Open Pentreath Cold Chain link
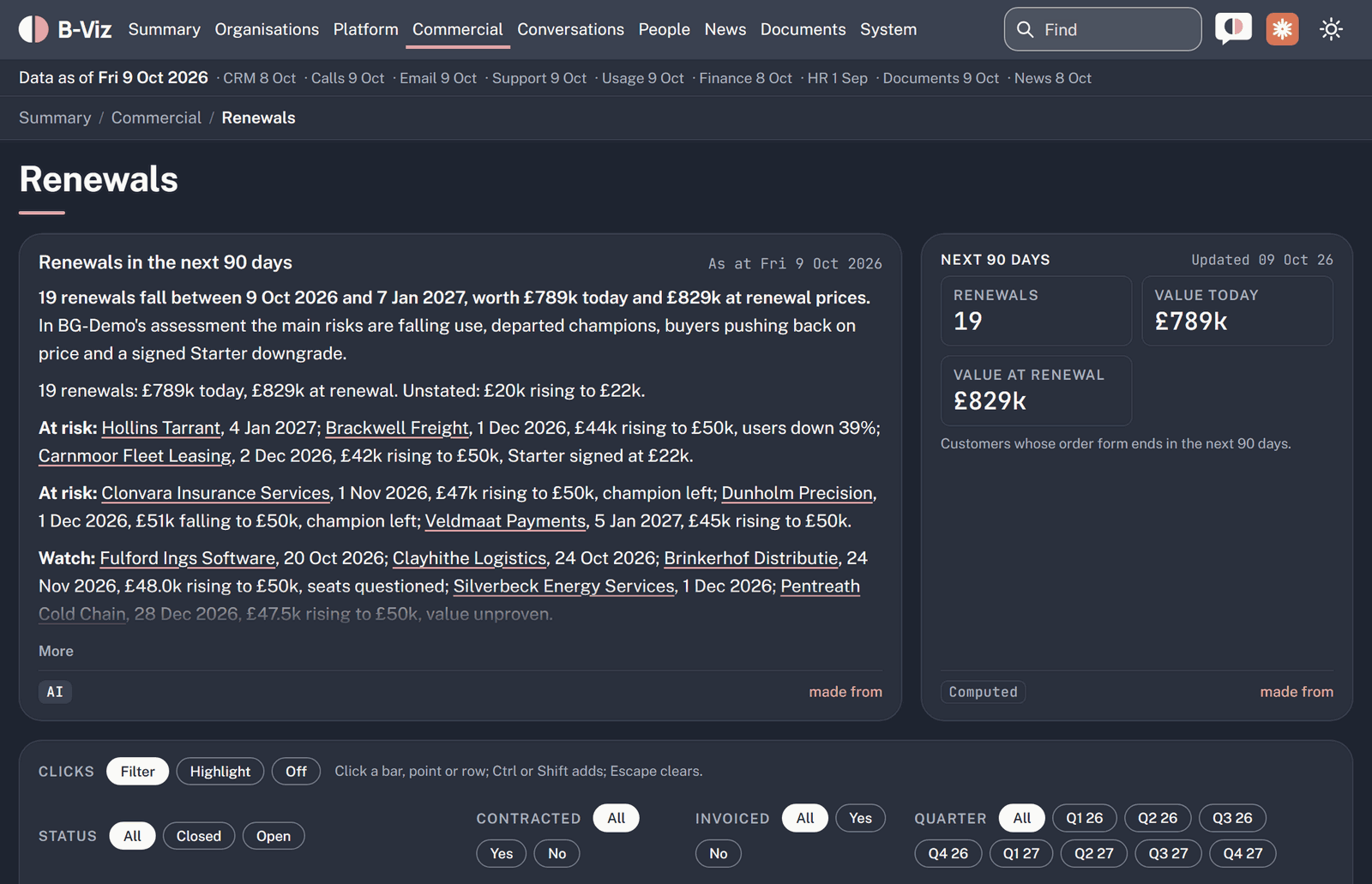The image size is (1372, 884). click(820, 586)
